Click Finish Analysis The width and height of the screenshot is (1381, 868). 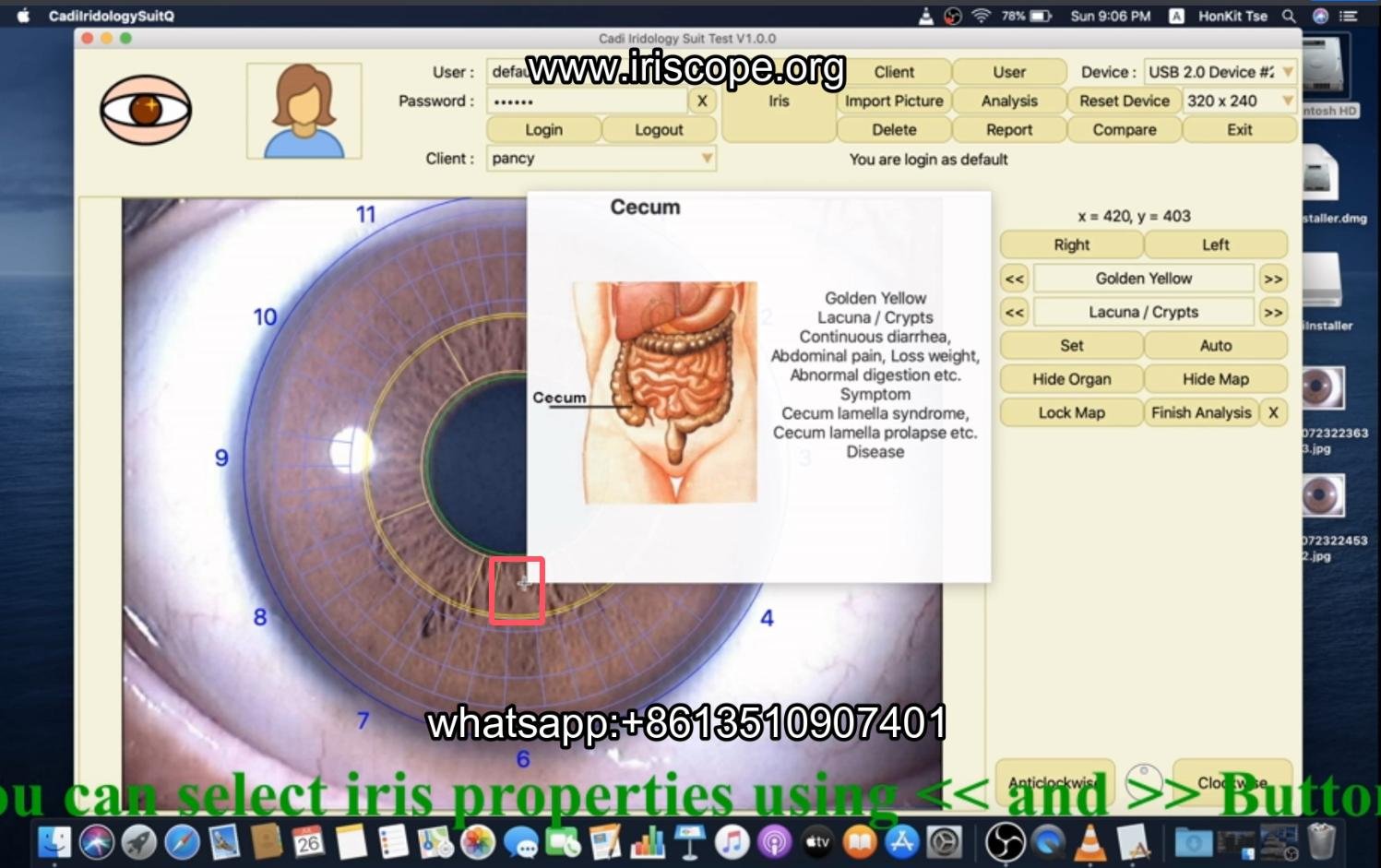(1201, 412)
